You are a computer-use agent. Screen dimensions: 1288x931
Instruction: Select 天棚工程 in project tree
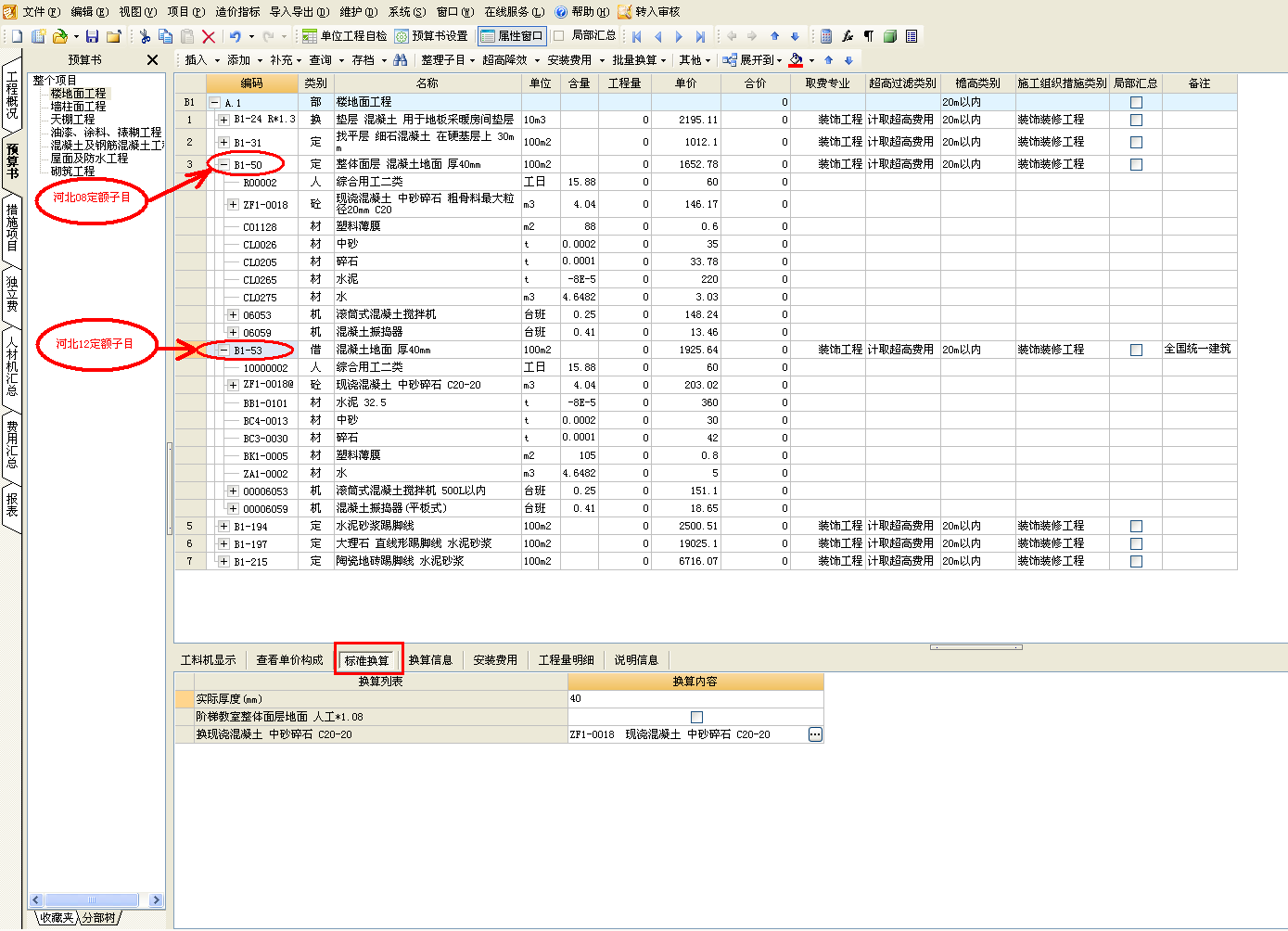72,120
